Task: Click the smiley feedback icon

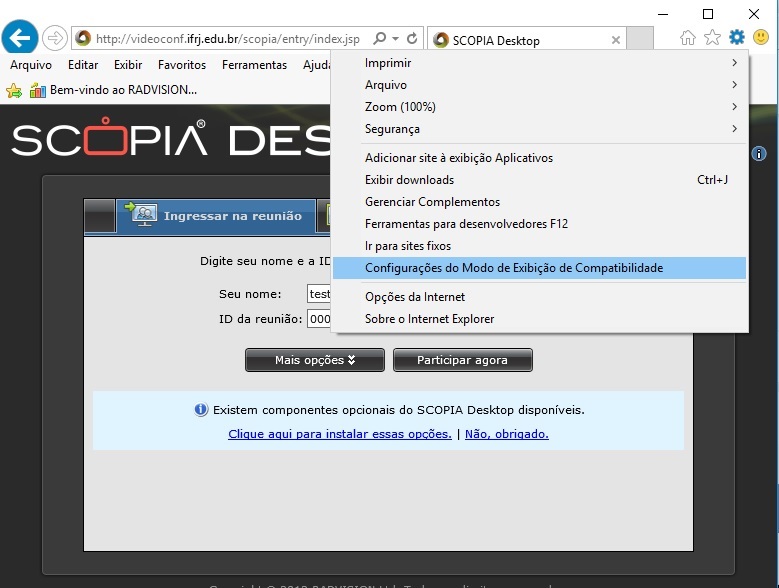Action: click(x=761, y=38)
